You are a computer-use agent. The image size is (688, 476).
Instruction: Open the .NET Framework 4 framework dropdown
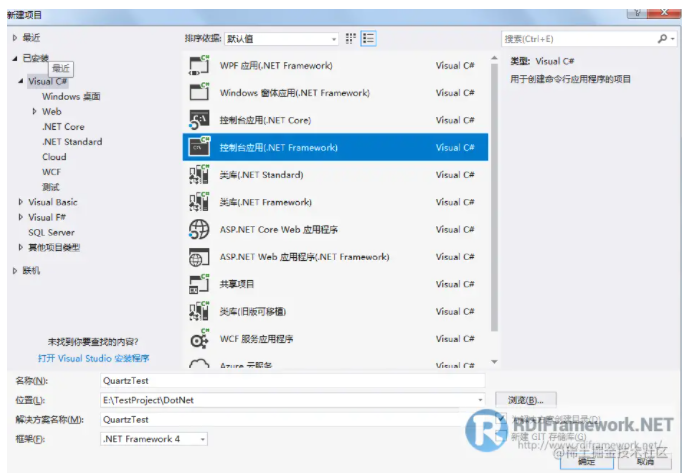click(x=154, y=439)
